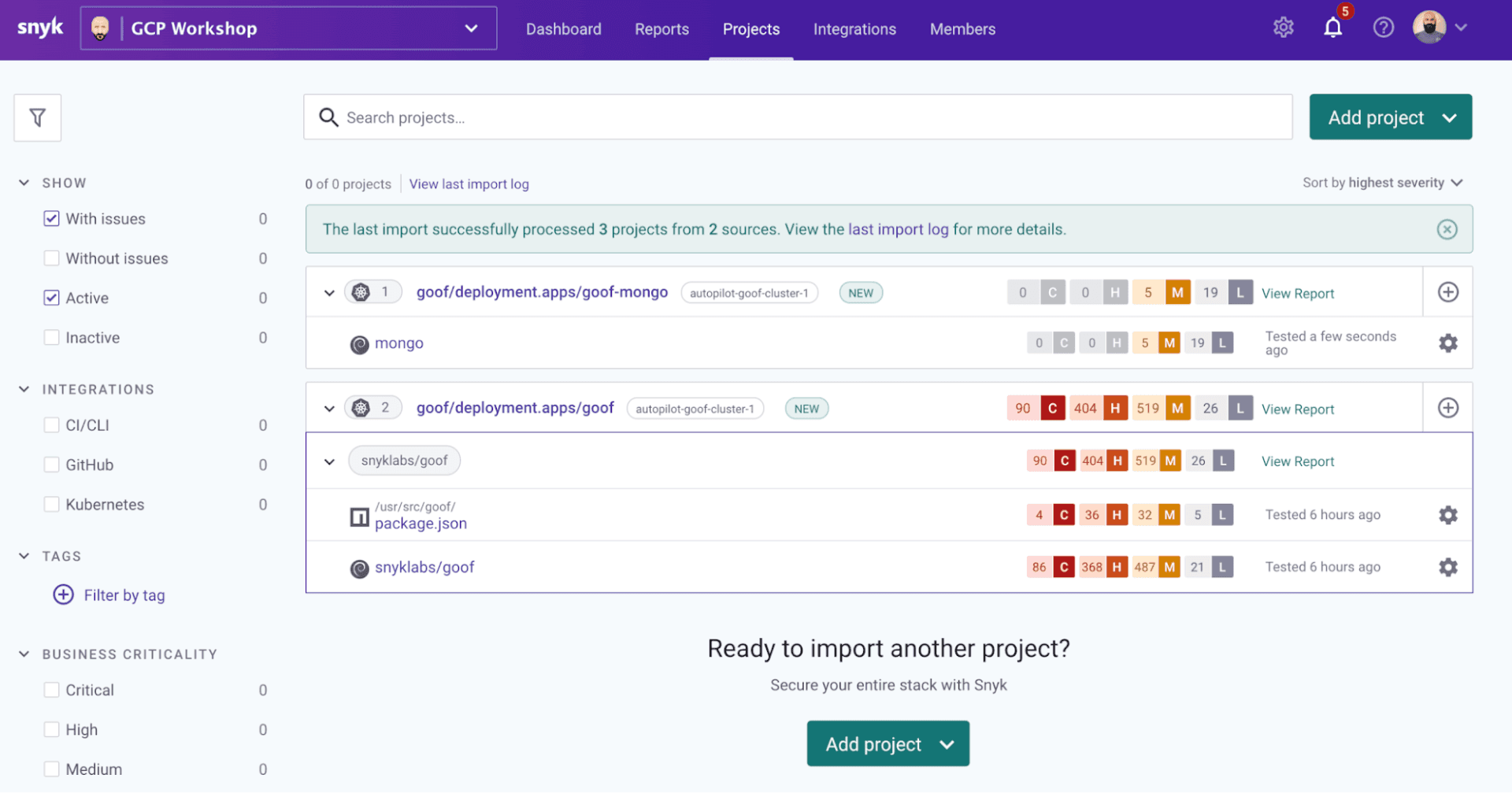Click the user avatar in top bar

click(1429, 28)
